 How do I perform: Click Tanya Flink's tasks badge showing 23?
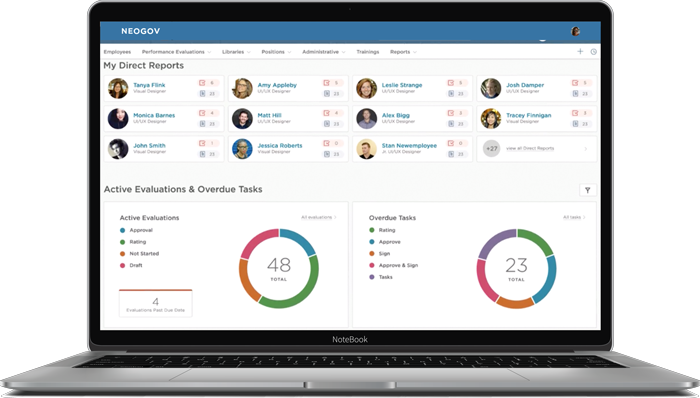coord(208,94)
